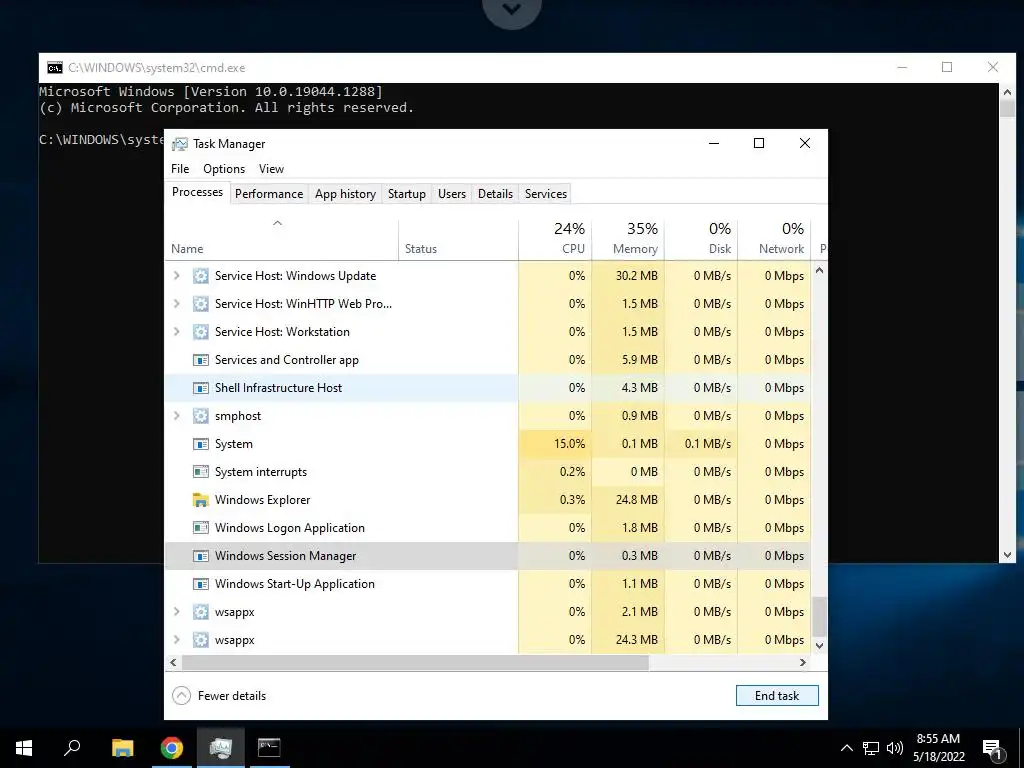Click process list horizontal scrollbar thumb
Image resolution: width=1024 pixels, height=768 pixels.
[415, 662]
